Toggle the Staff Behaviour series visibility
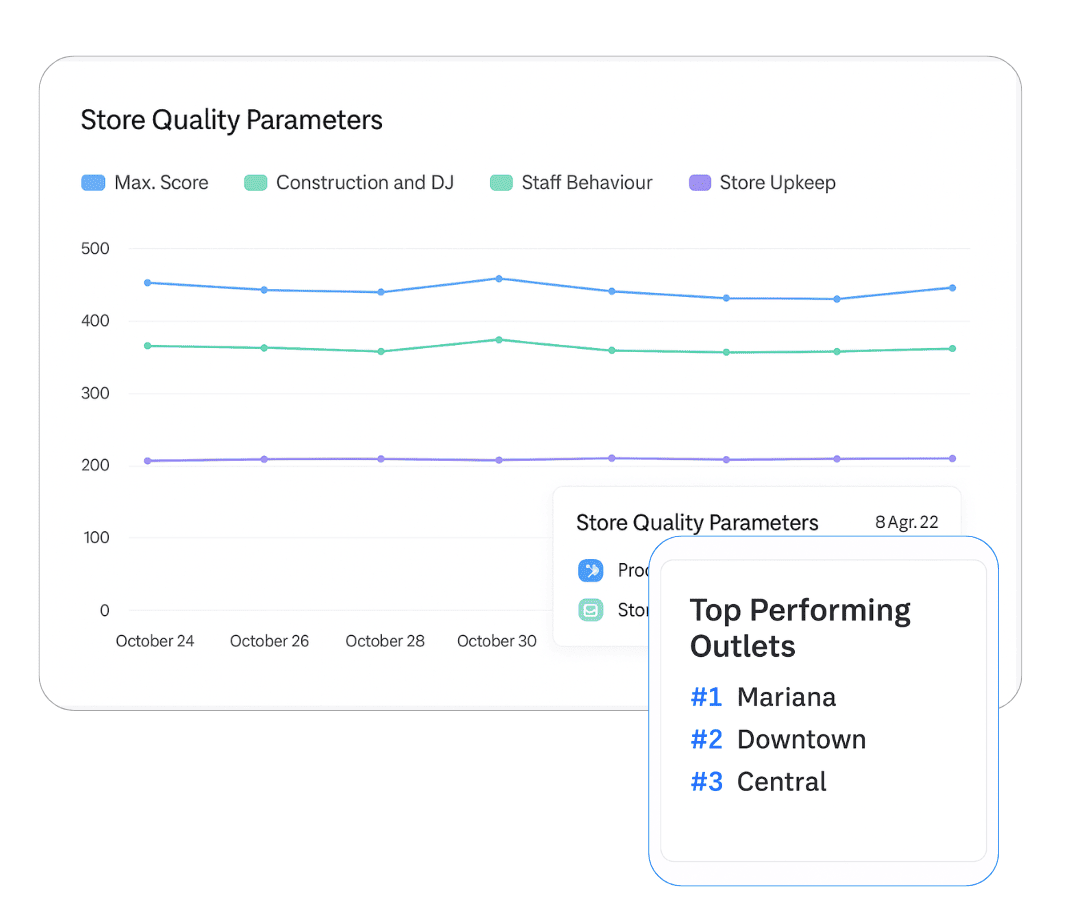The image size is (1070, 921). point(571,182)
